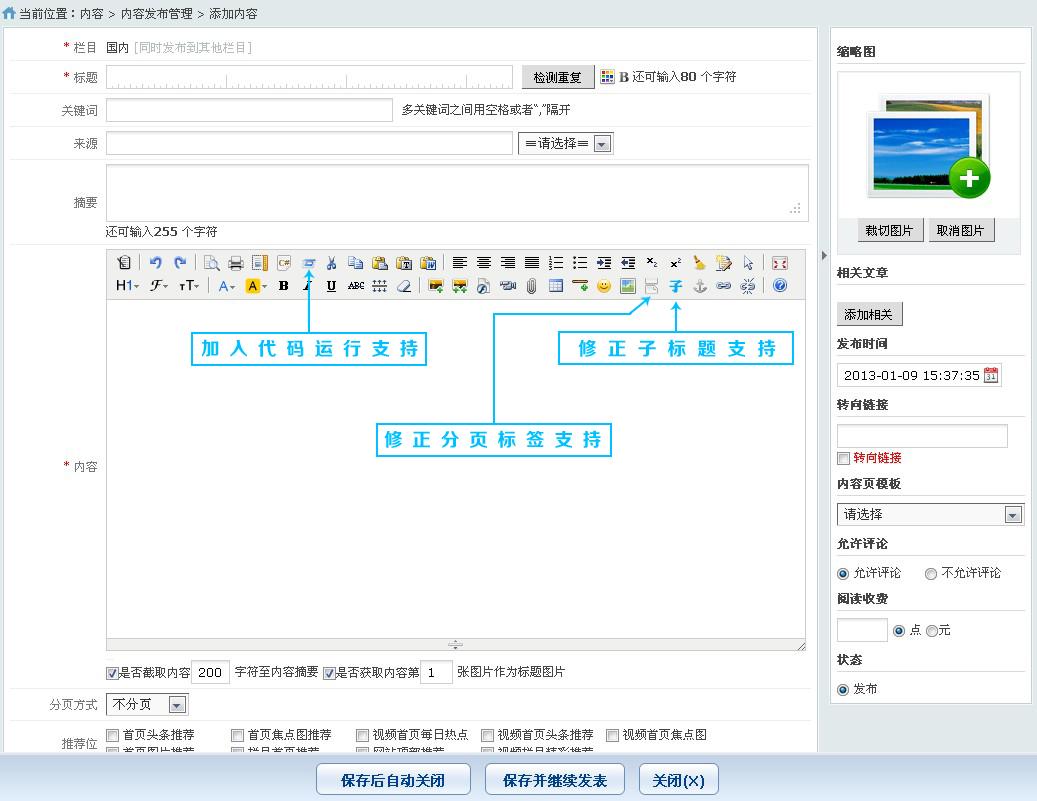Enable the 转向链接 checkbox
Image resolution: width=1037 pixels, height=801 pixels.
[843, 458]
